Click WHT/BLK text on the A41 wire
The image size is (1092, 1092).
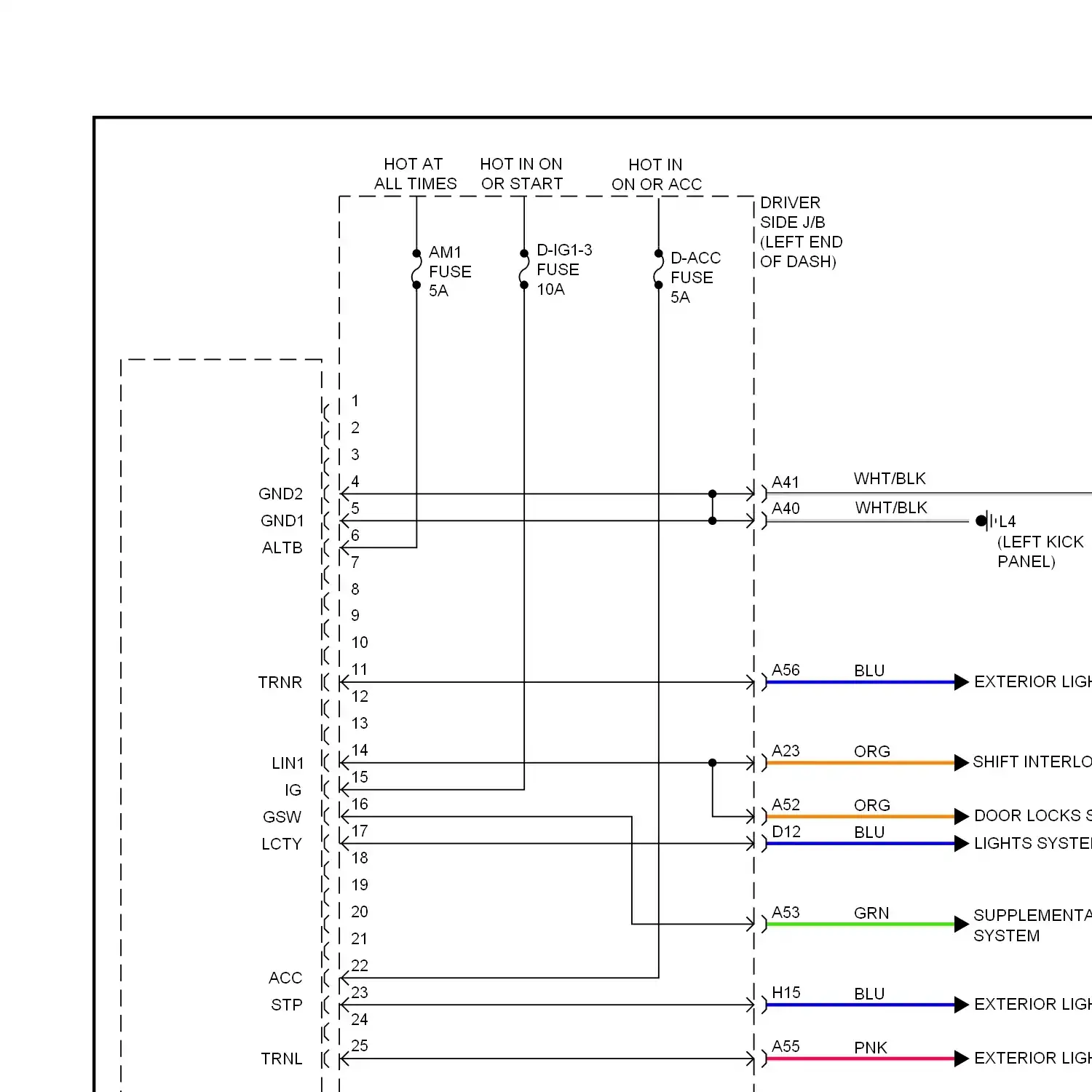click(890, 478)
